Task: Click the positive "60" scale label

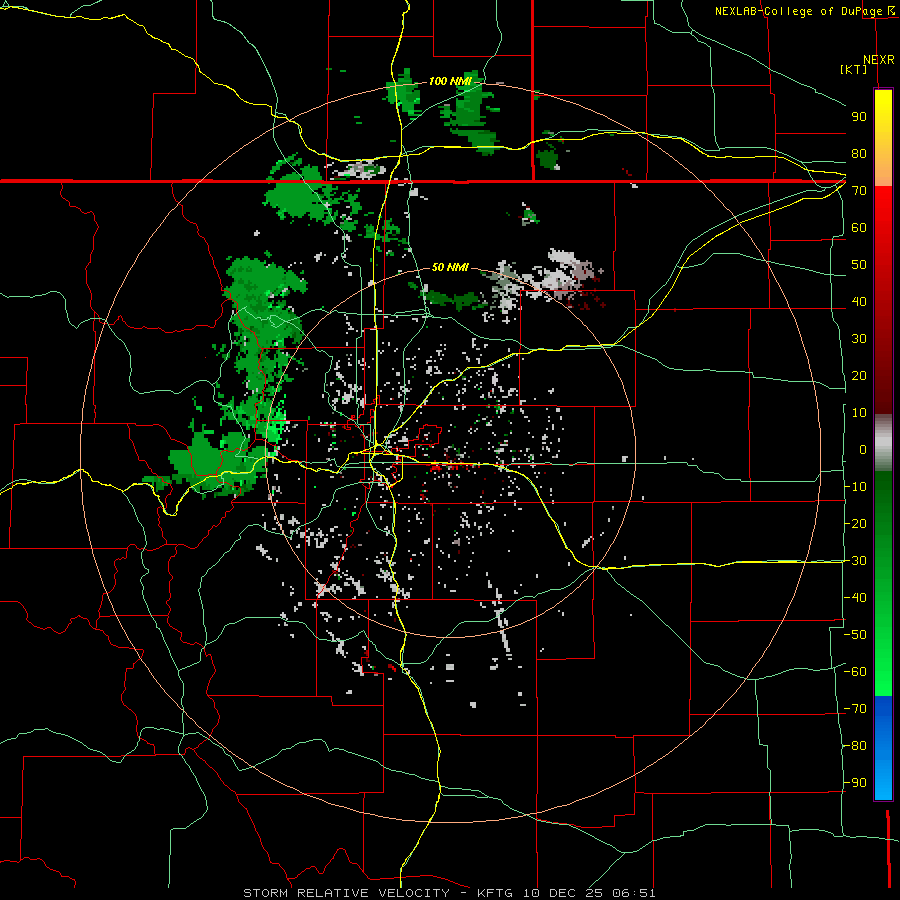Action: 859,228
